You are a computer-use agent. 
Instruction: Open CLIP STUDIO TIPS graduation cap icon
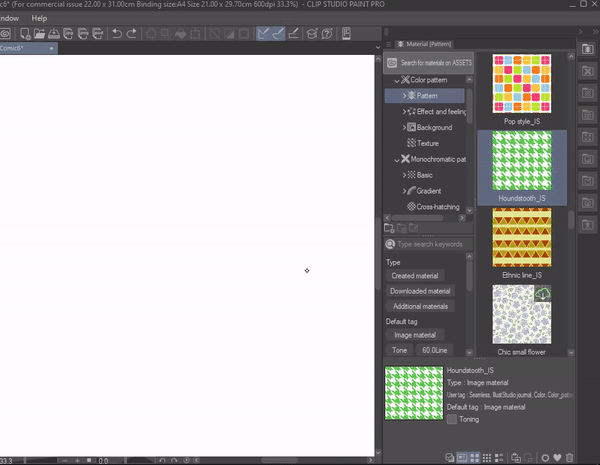[312, 34]
